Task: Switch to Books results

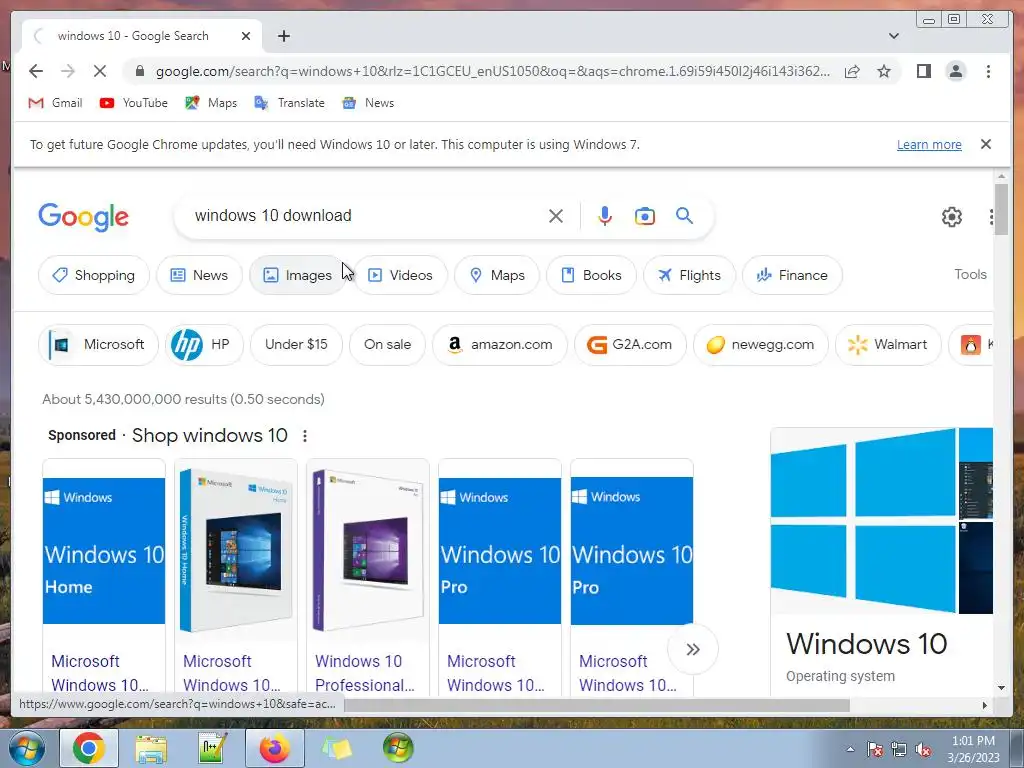Action: click(591, 275)
